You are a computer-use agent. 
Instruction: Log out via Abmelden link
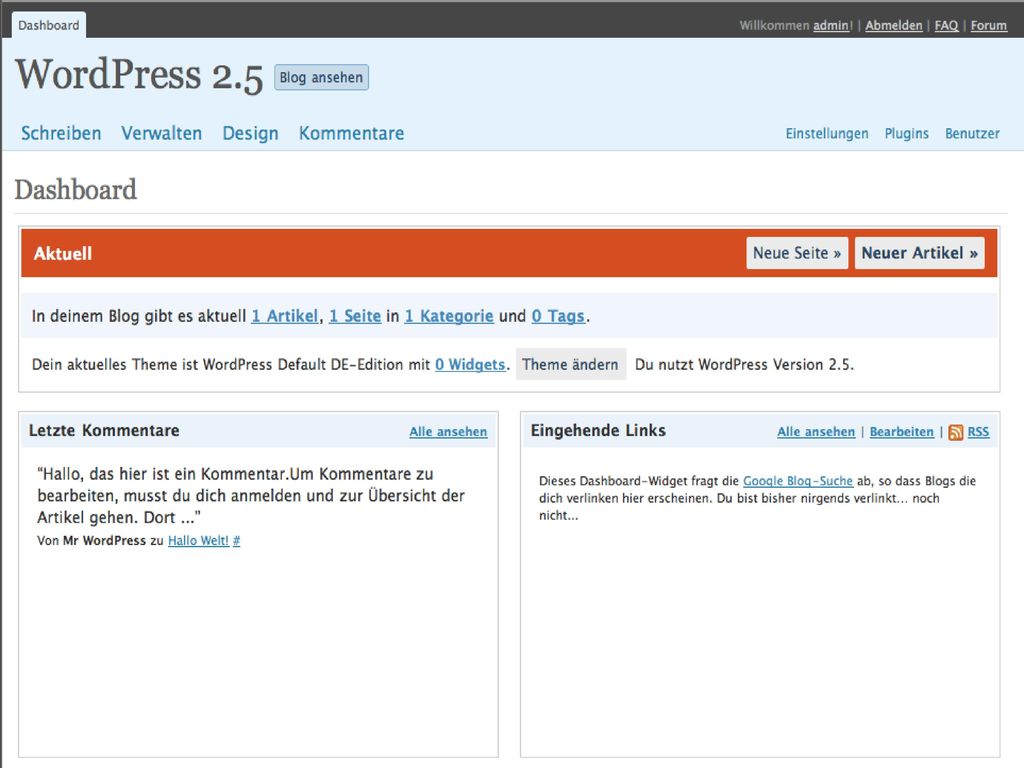(x=894, y=25)
